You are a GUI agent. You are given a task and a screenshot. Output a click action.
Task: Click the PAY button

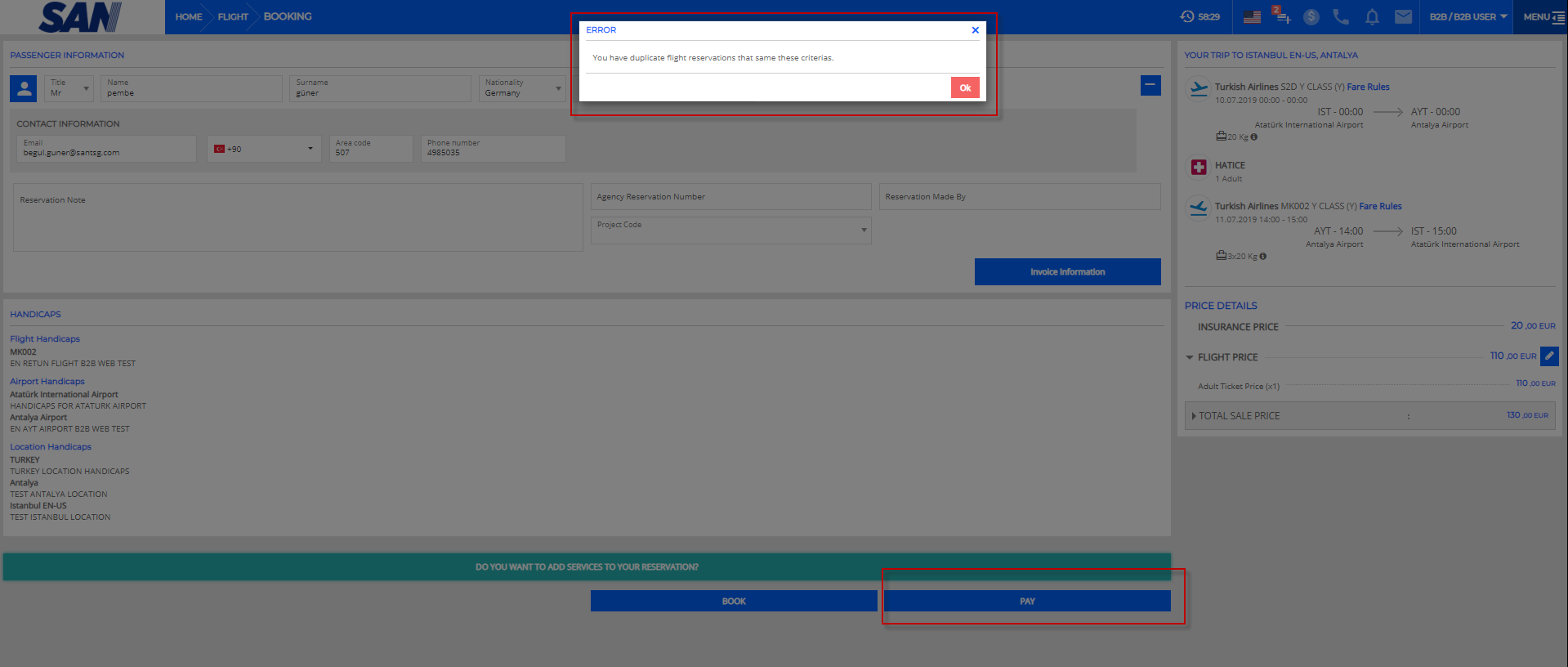tap(1027, 601)
